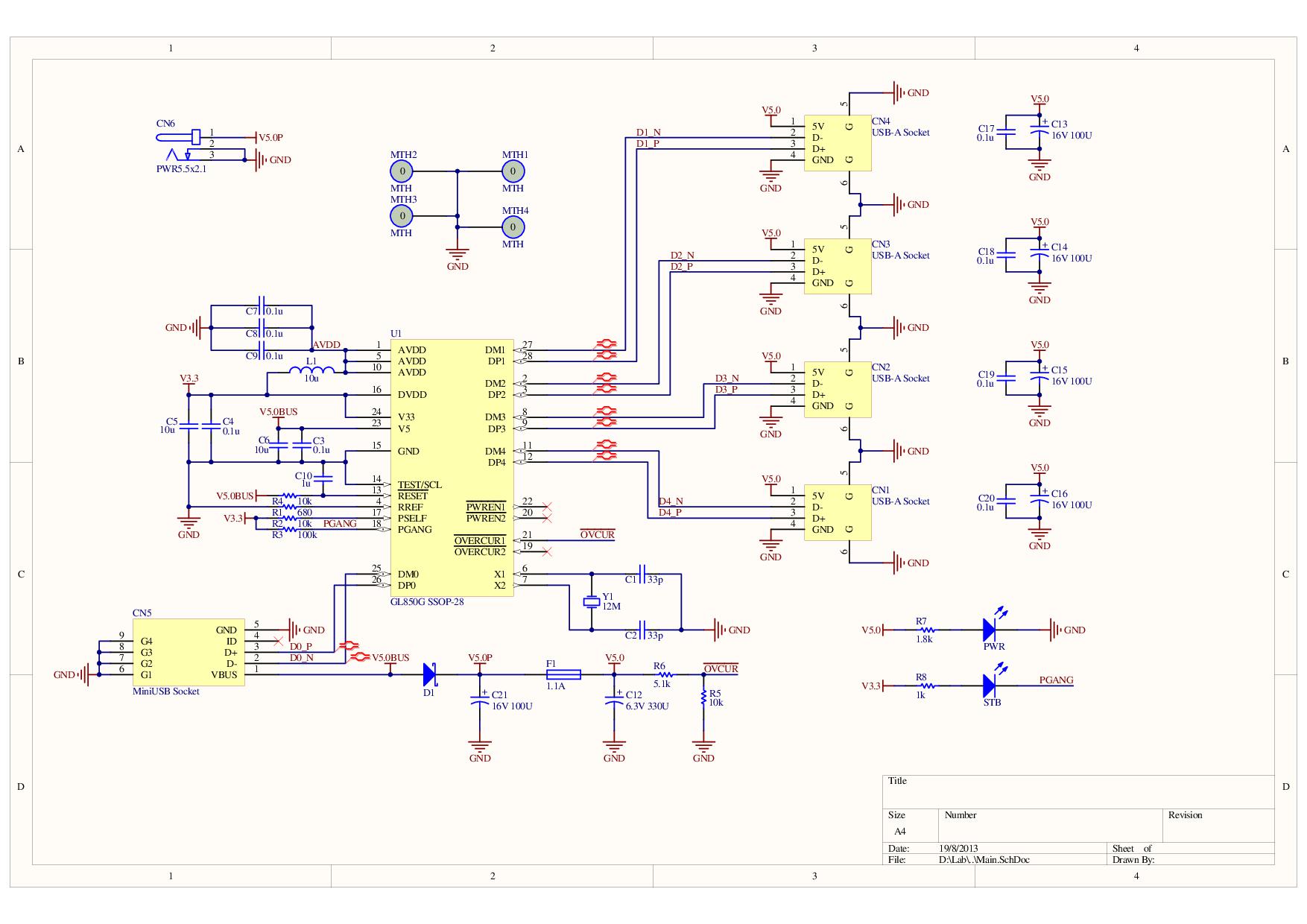Click the D1 diode symbol
Image resolution: width=1307 pixels, height=924 pixels.
pyautogui.click(x=429, y=674)
